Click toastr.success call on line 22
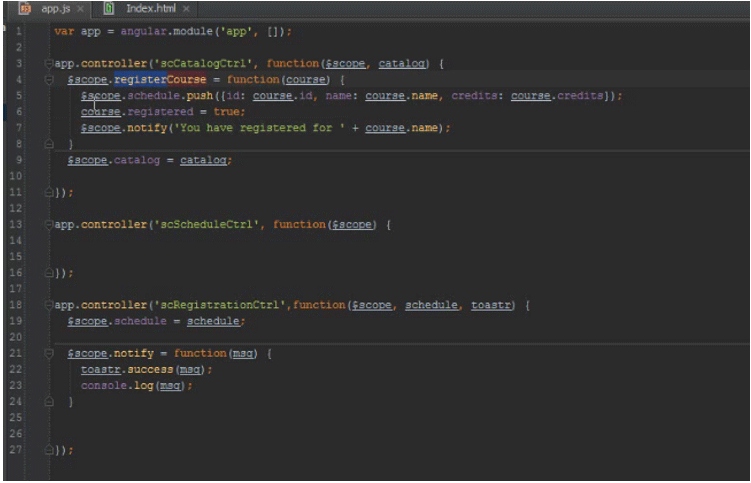The height and width of the screenshot is (483, 751). 127,369
